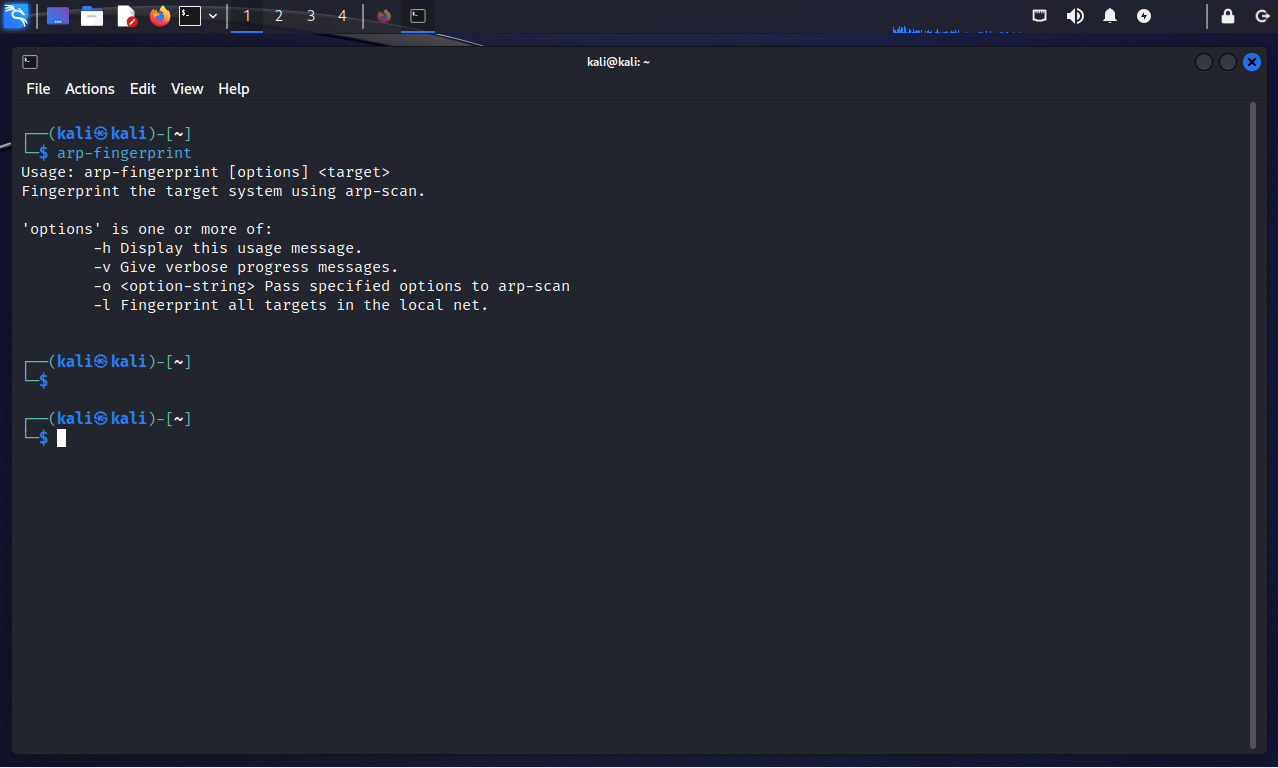Open the Actions menu
1278x768 pixels.
pos(90,89)
